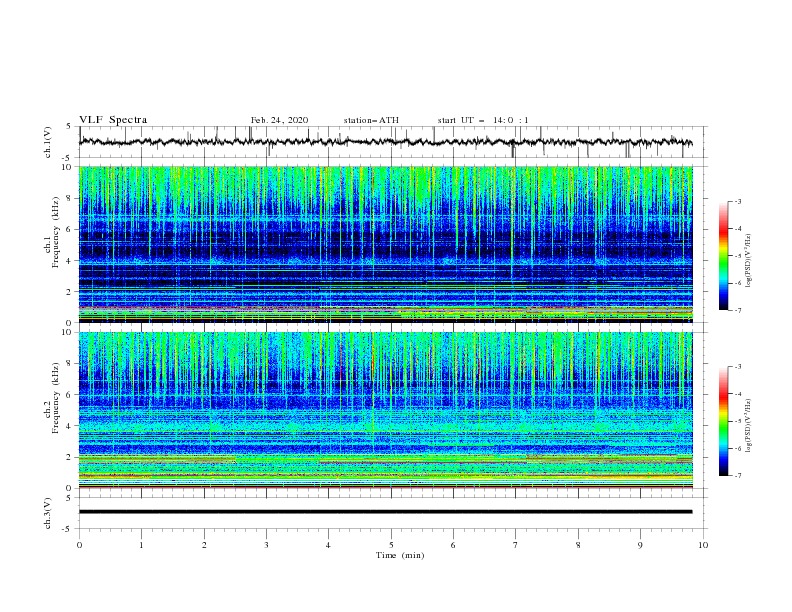Viewport: 792px width, 612px height.
Task: Select the ch.1 "Frequency (kHz)" axis label
Action: pyautogui.click(x=56, y=232)
